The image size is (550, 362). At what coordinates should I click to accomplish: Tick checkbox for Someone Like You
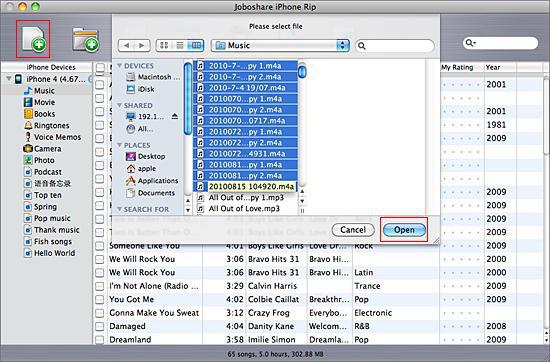pos(100,246)
